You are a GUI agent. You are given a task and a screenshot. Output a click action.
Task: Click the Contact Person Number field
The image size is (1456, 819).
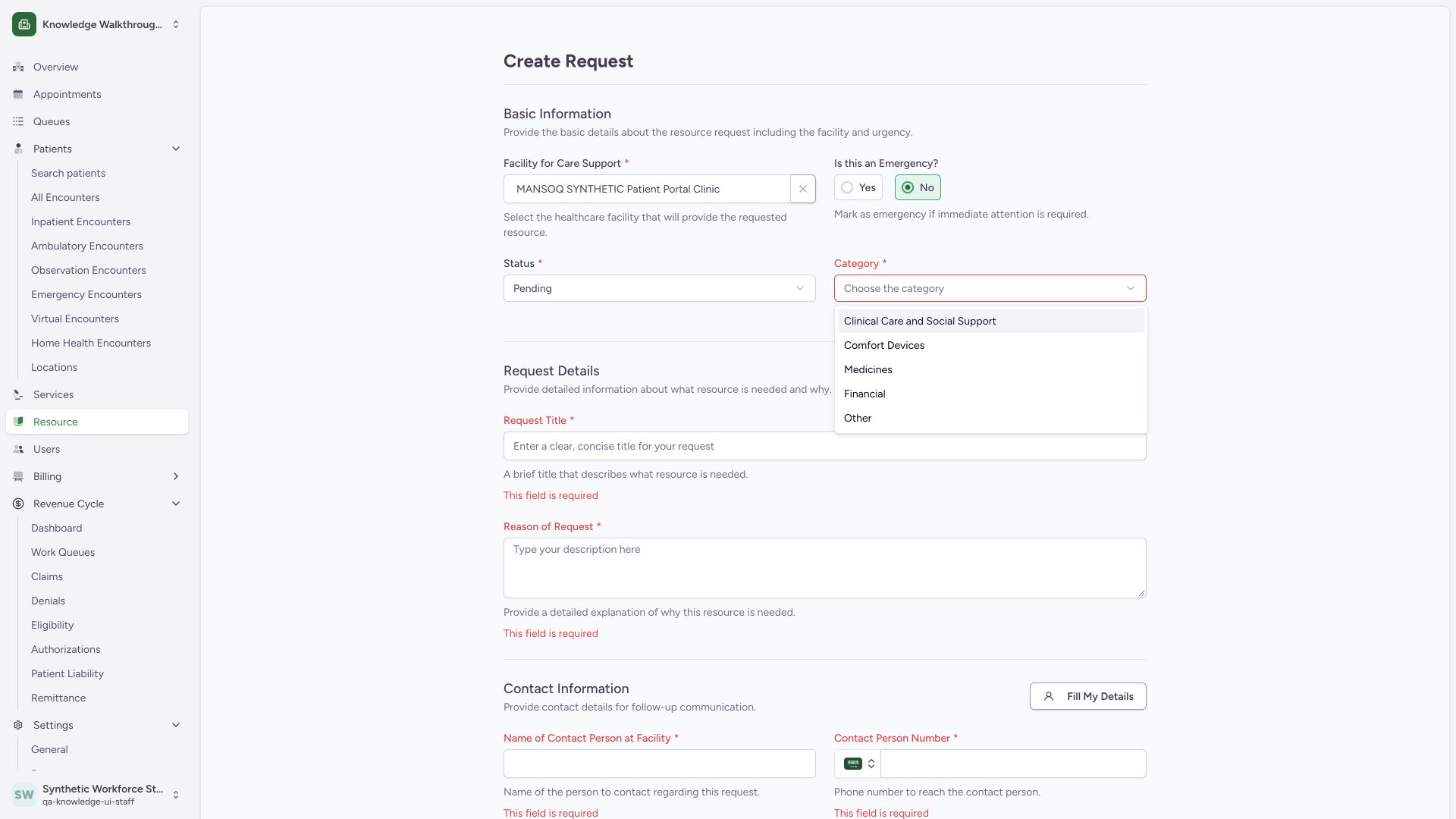tap(1013, 764)
